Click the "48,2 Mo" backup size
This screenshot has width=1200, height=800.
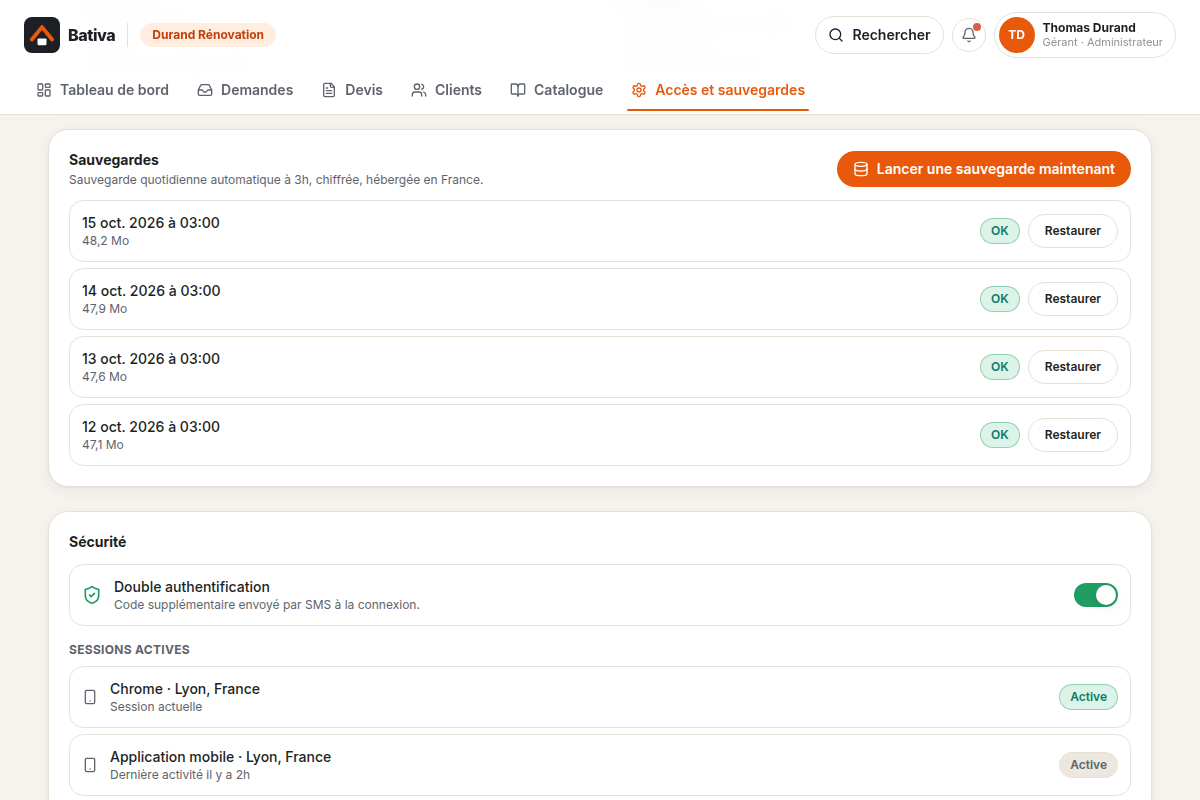click(105, 241)
